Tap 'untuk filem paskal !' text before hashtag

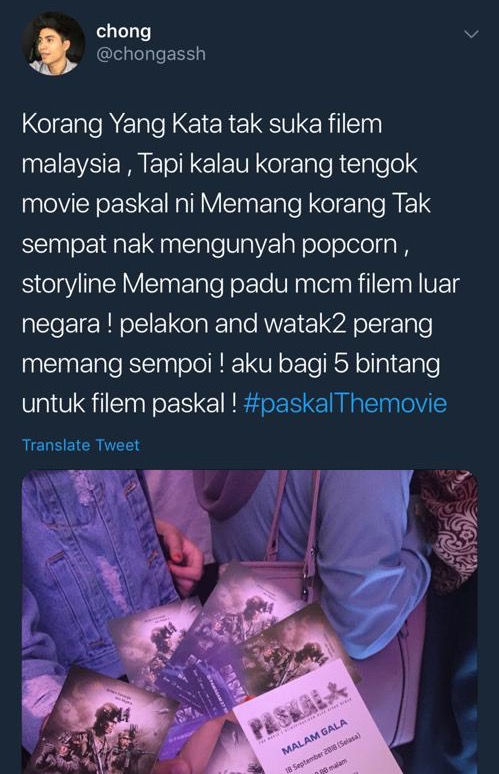(x=129, y=403)
